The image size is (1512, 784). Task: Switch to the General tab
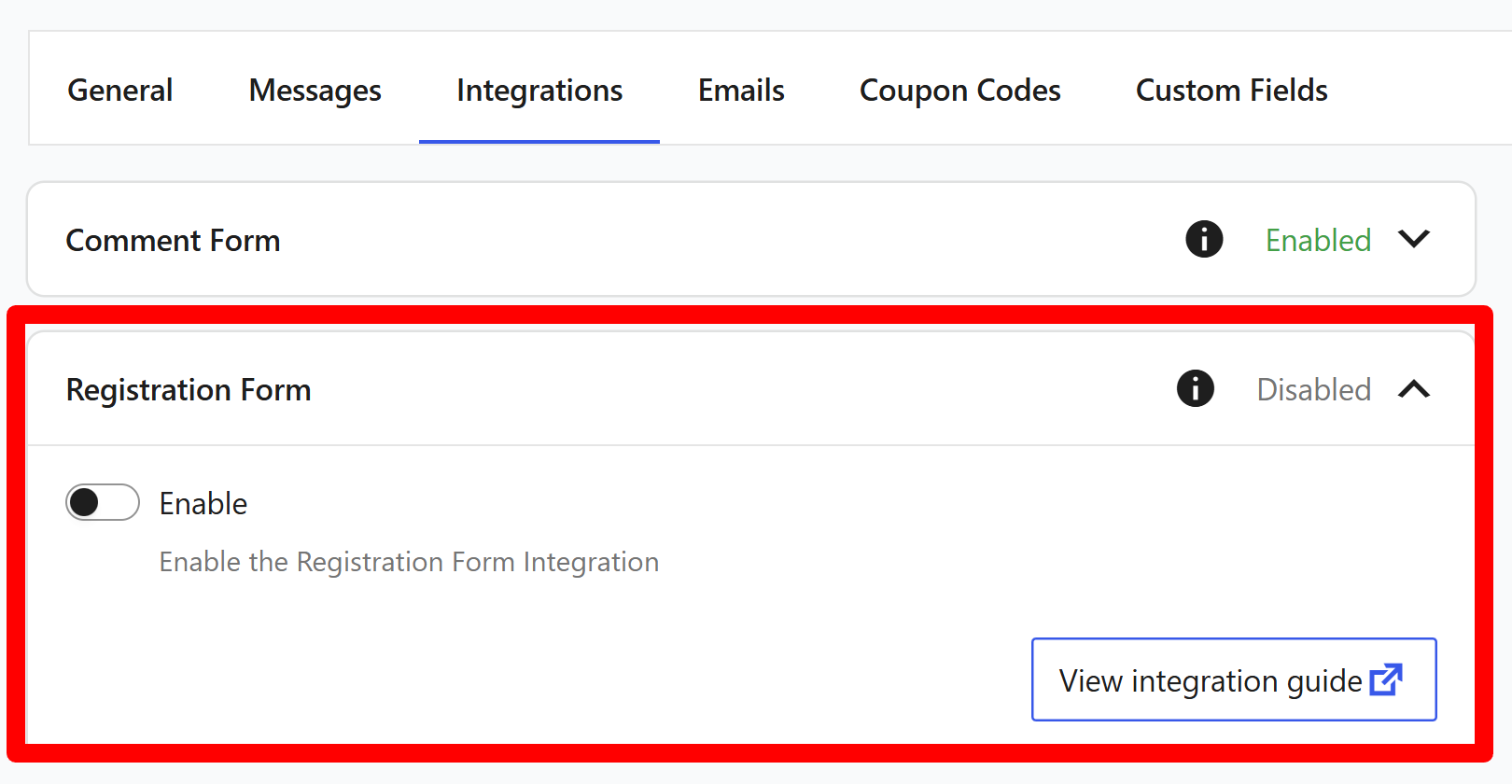point(119,90)
